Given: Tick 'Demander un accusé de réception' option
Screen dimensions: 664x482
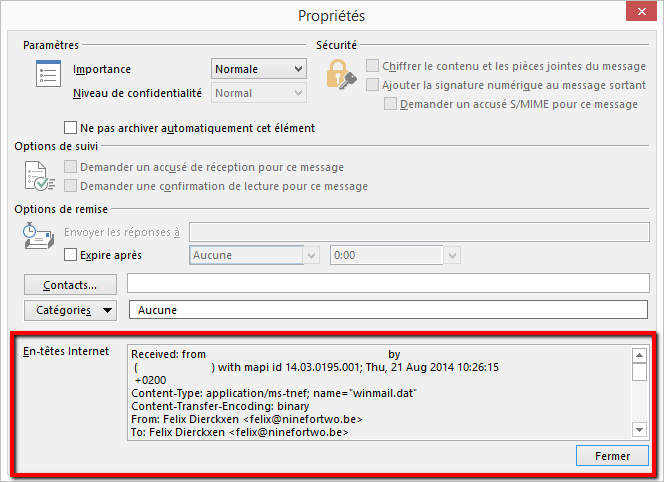Looking at the screenshot, I should 70,167.
